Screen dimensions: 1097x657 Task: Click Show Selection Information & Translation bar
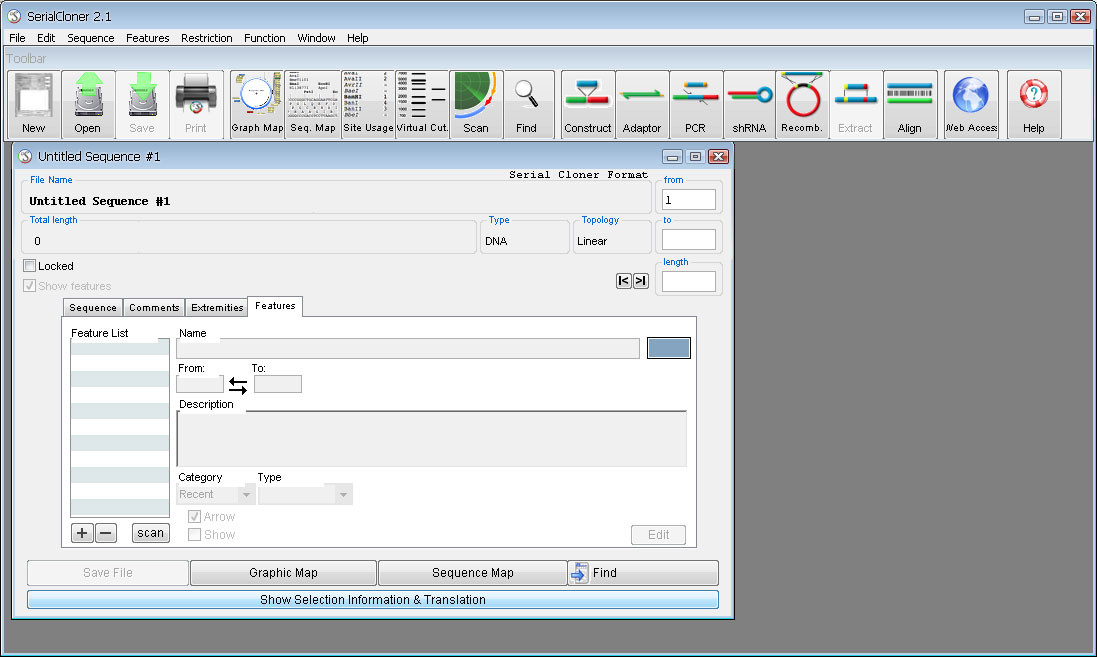coord(373,600)
